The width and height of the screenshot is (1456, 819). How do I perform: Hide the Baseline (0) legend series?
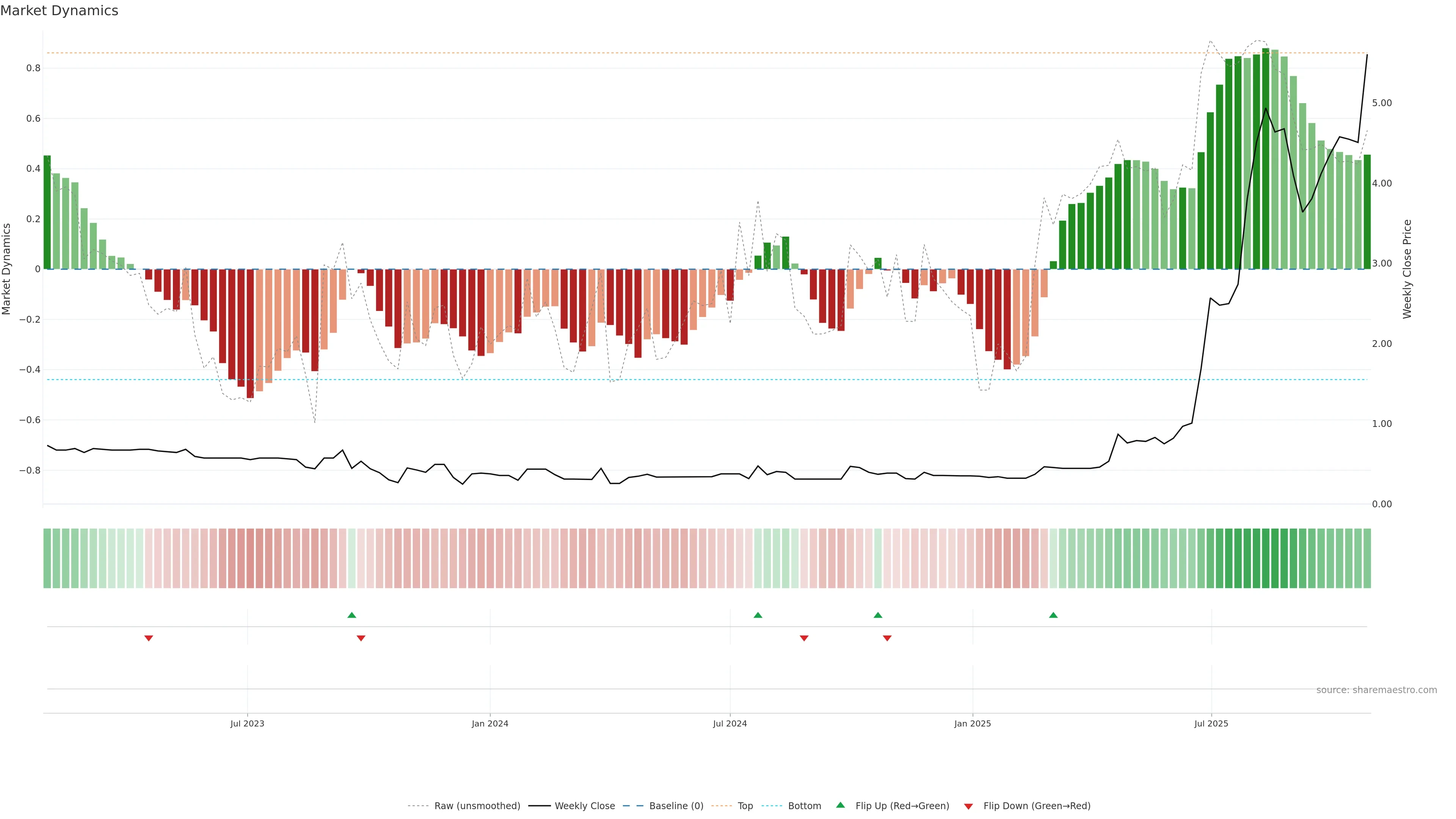(x=676, y=805)
